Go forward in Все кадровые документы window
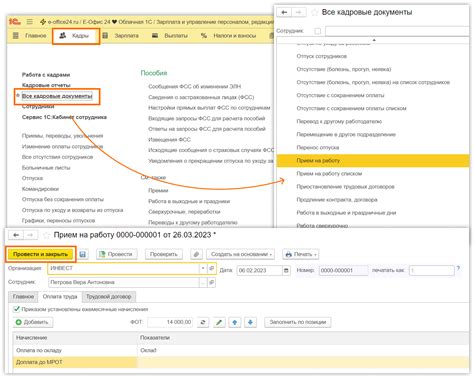Image resolution: width=474 pixels, height=378 pixels. [x=299, y=12]
